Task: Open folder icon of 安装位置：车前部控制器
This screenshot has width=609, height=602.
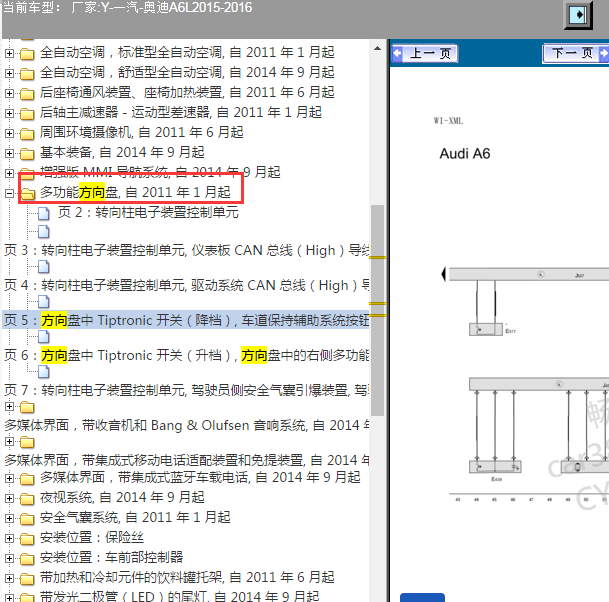Action: coord(27,559)
